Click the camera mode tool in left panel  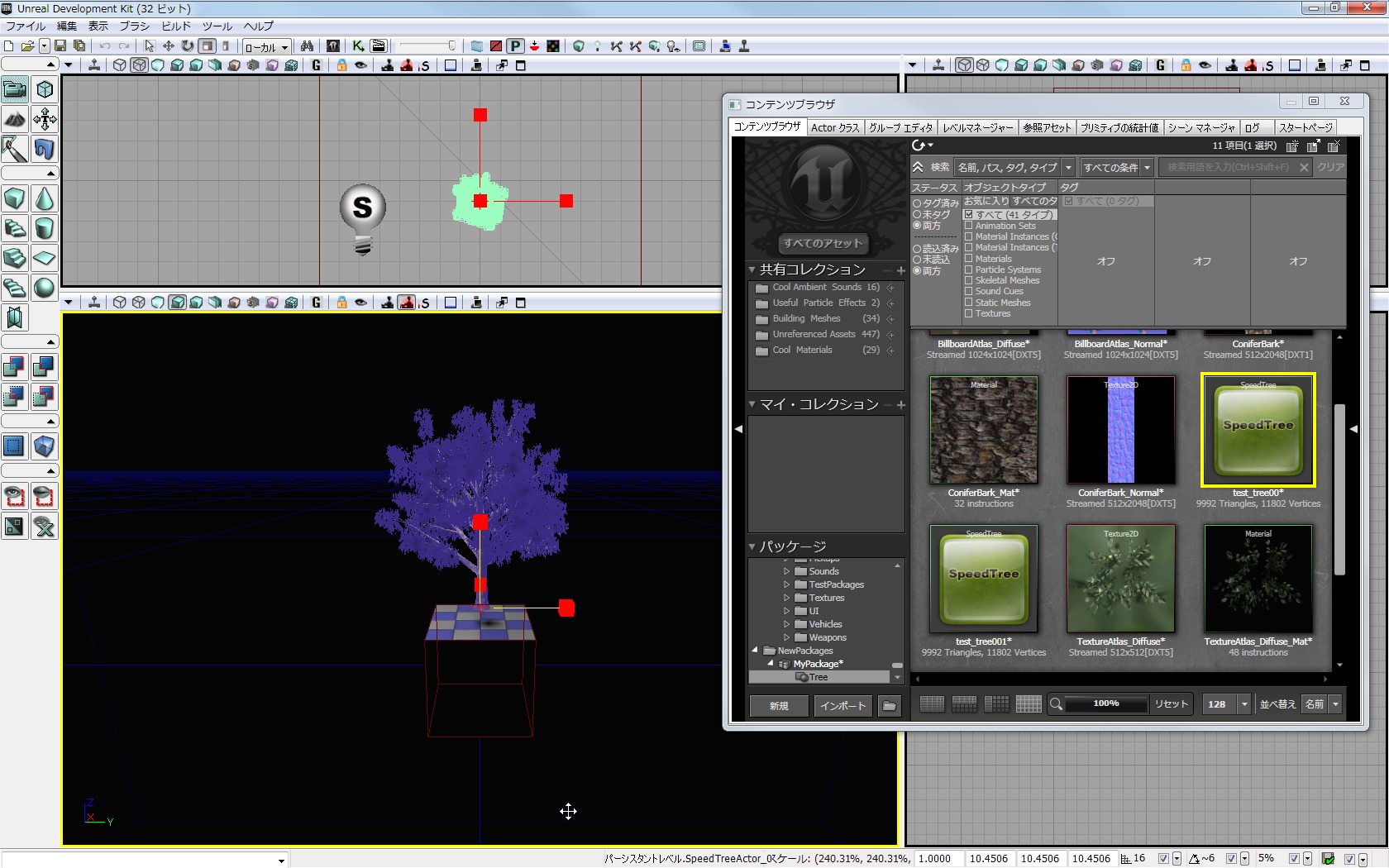tap(15, 89)
